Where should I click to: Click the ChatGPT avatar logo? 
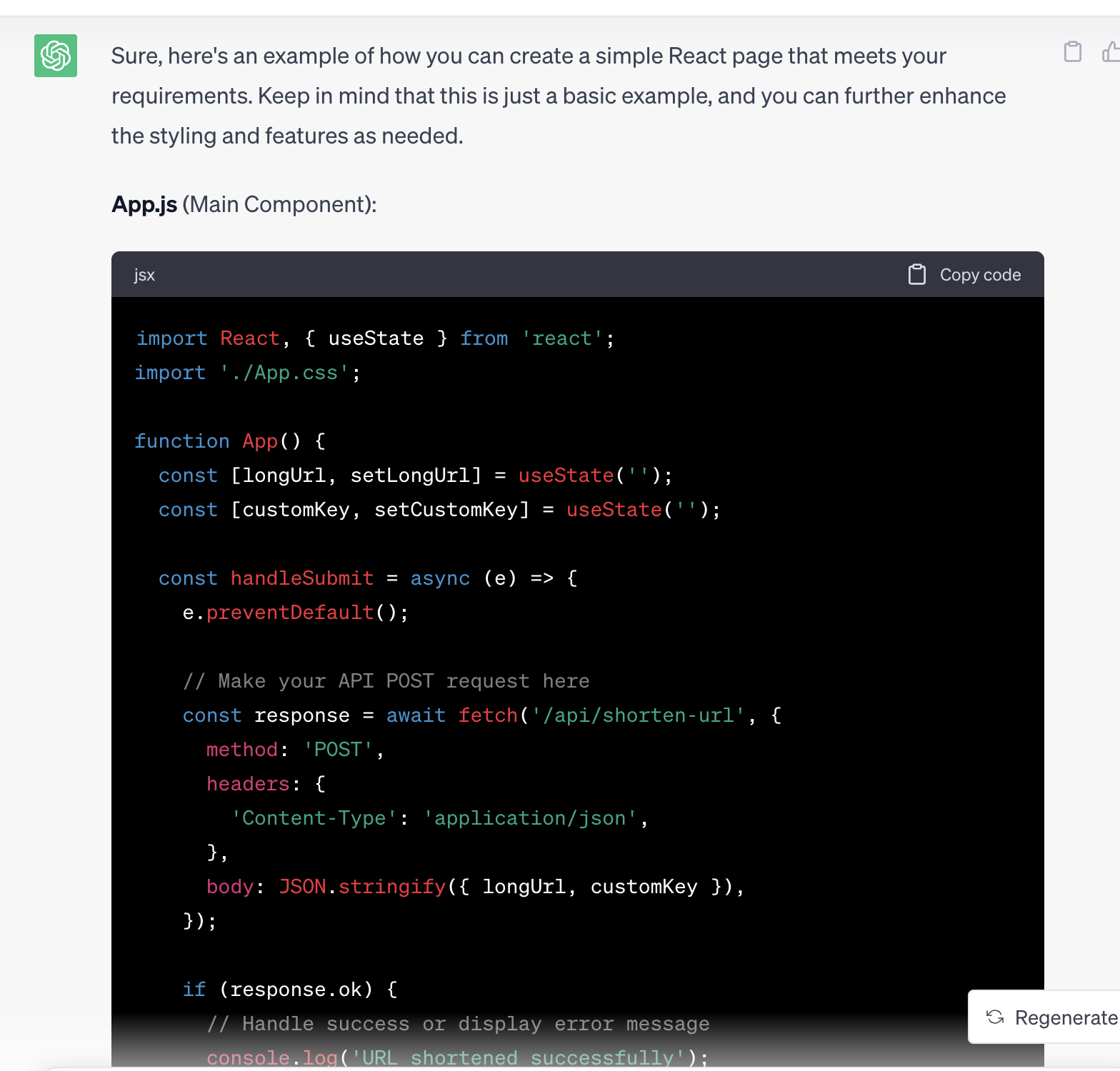coord(56,56)
